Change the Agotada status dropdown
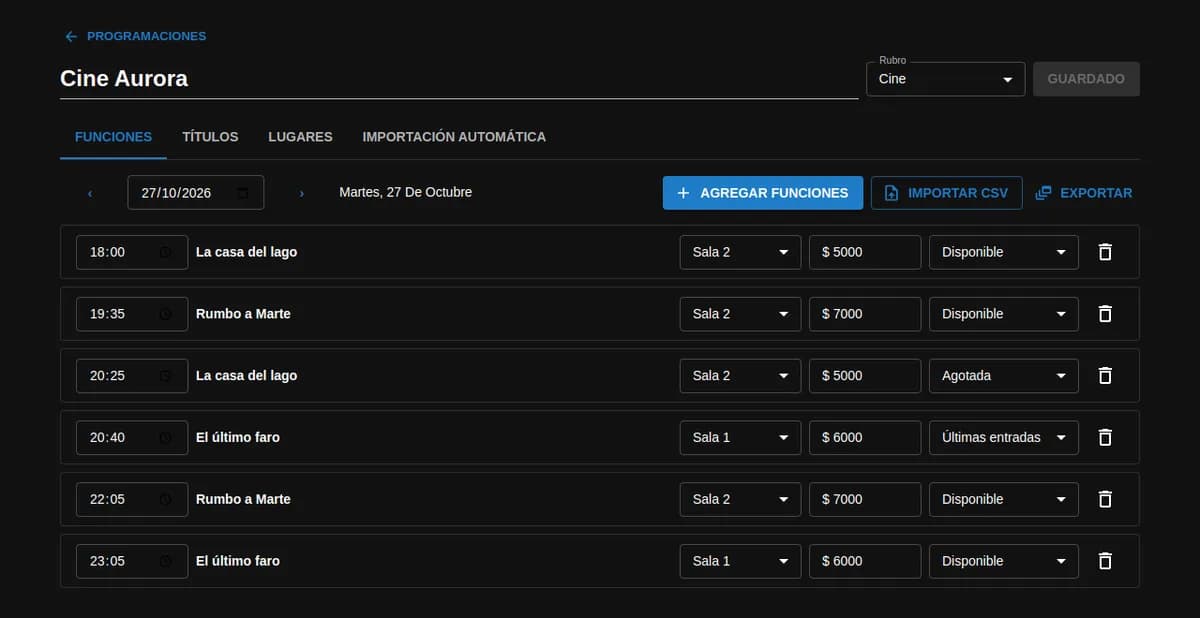 point(1004,376)
